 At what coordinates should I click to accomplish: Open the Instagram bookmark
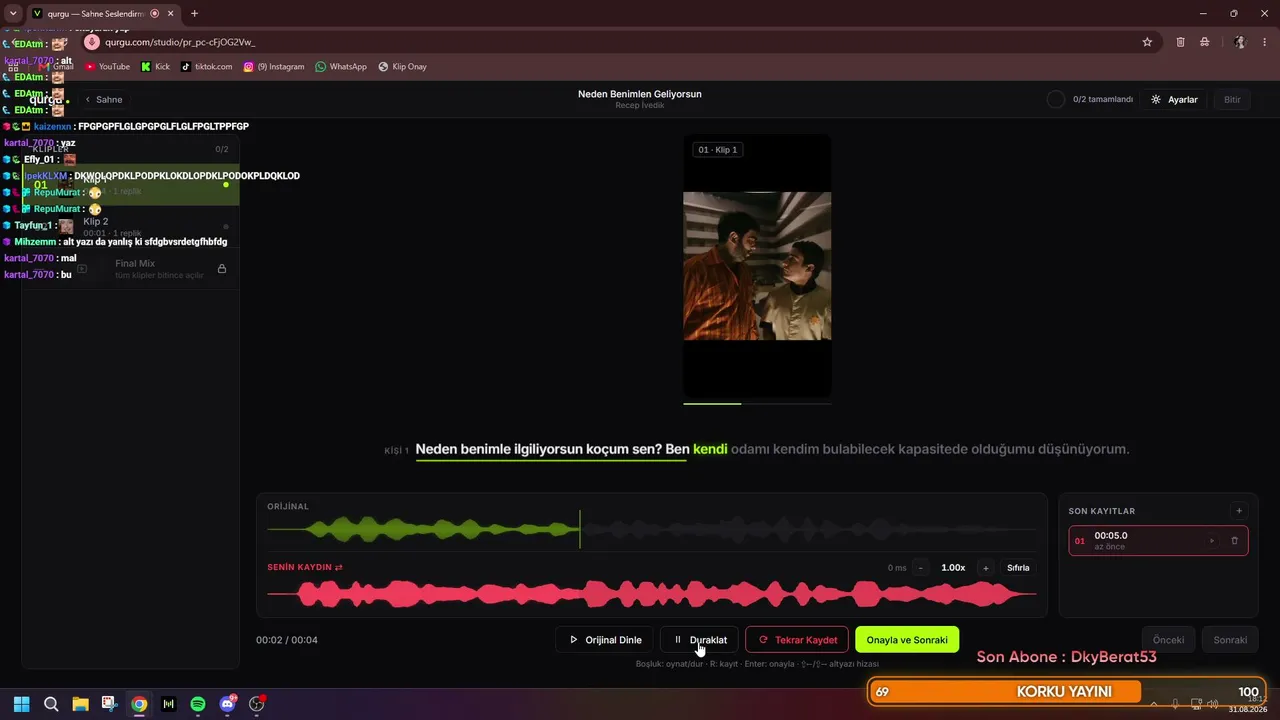[x=274, y=67]
